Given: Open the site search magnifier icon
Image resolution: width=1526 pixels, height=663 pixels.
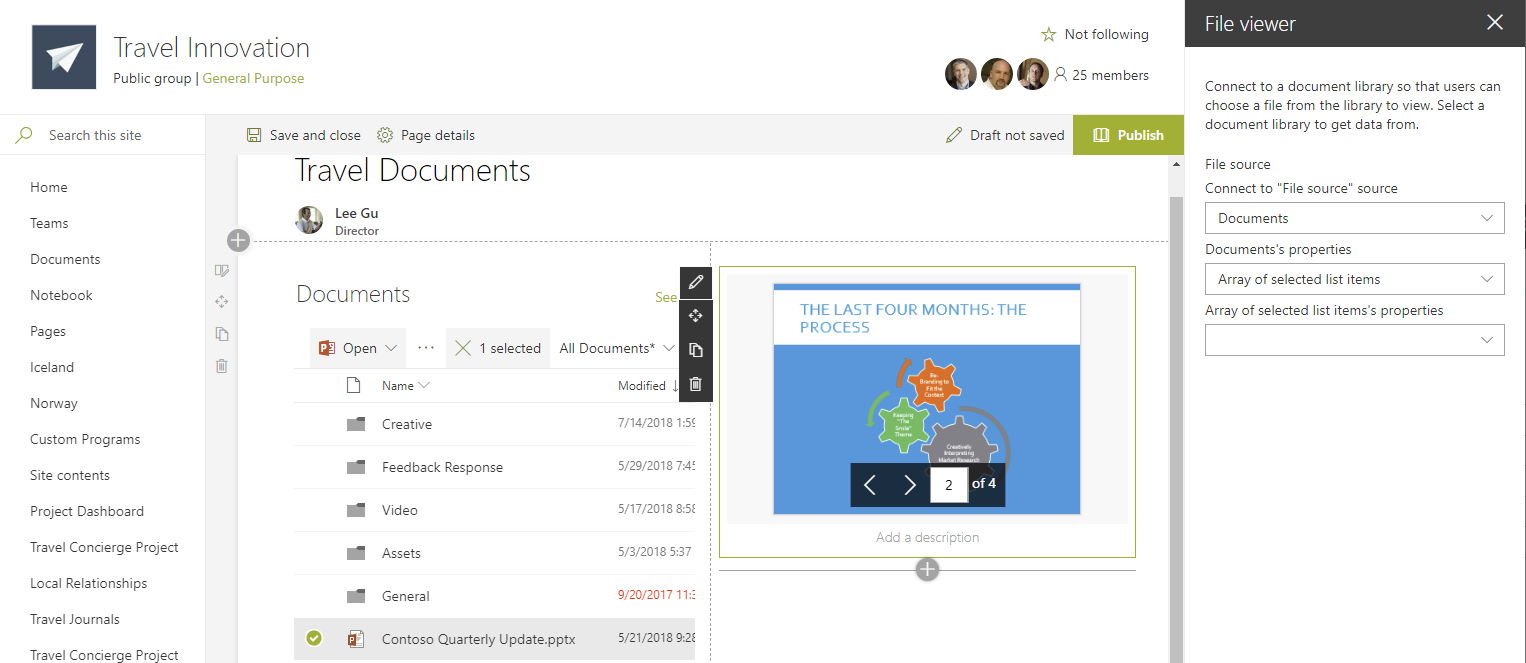Looking at the screenshot, I should (22, 134).
